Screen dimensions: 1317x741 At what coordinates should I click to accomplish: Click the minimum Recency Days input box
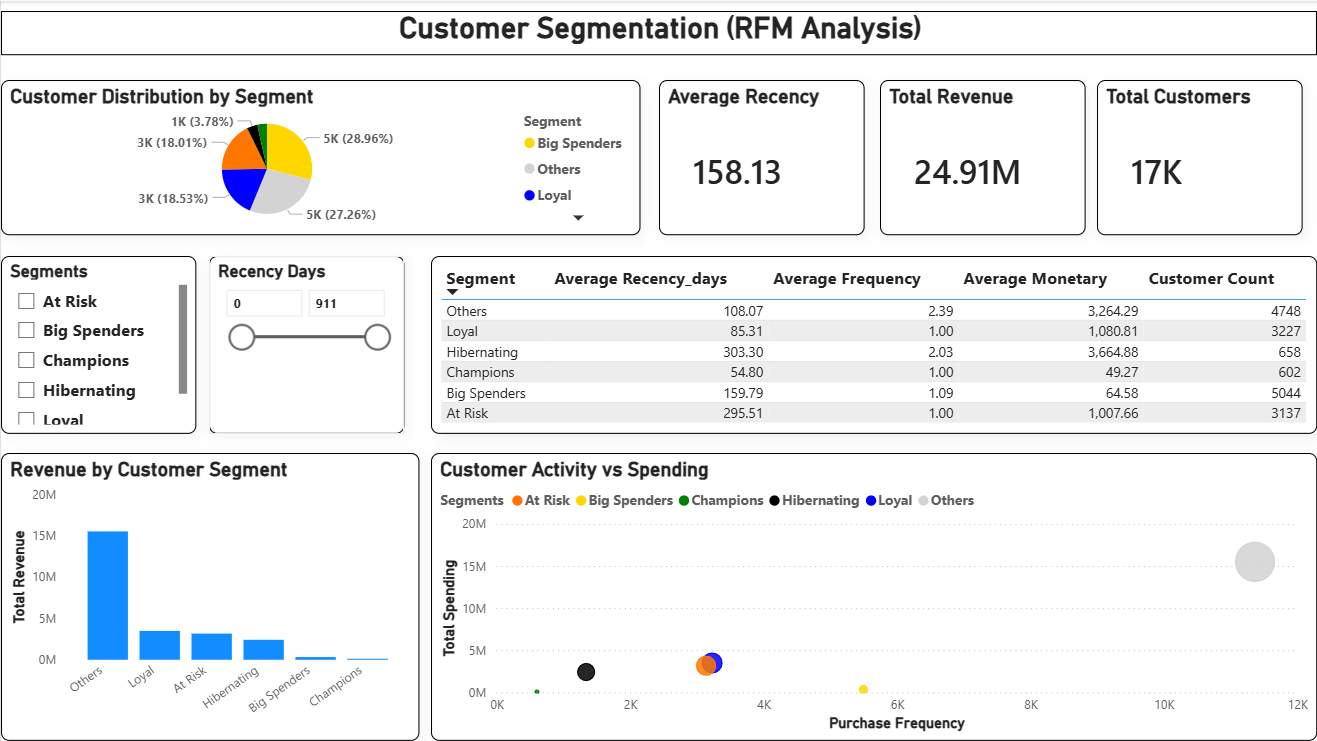[x=265, y=302]
